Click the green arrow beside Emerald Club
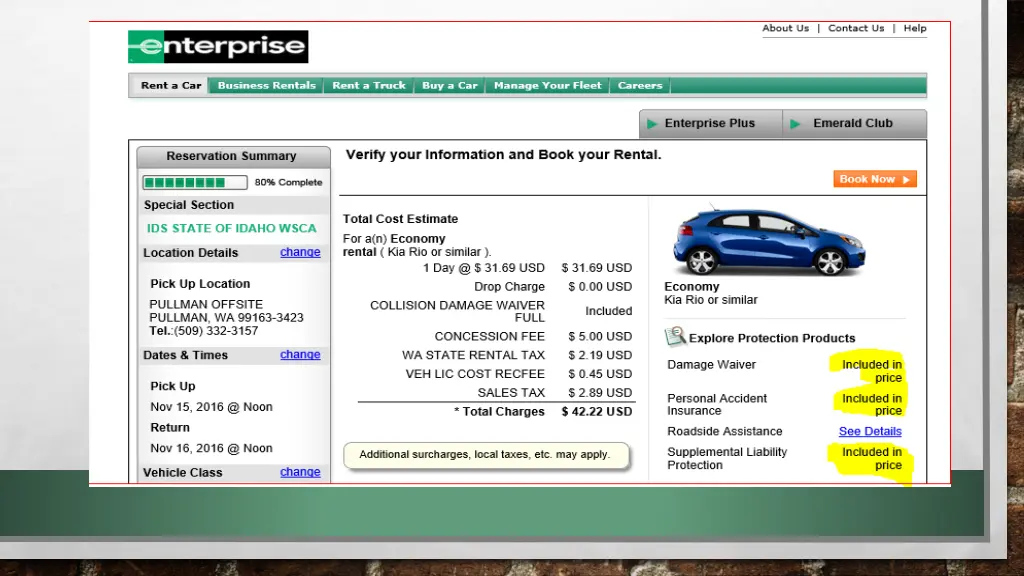The height and width of the screenshot is (576, 1024). pos(796,124)
